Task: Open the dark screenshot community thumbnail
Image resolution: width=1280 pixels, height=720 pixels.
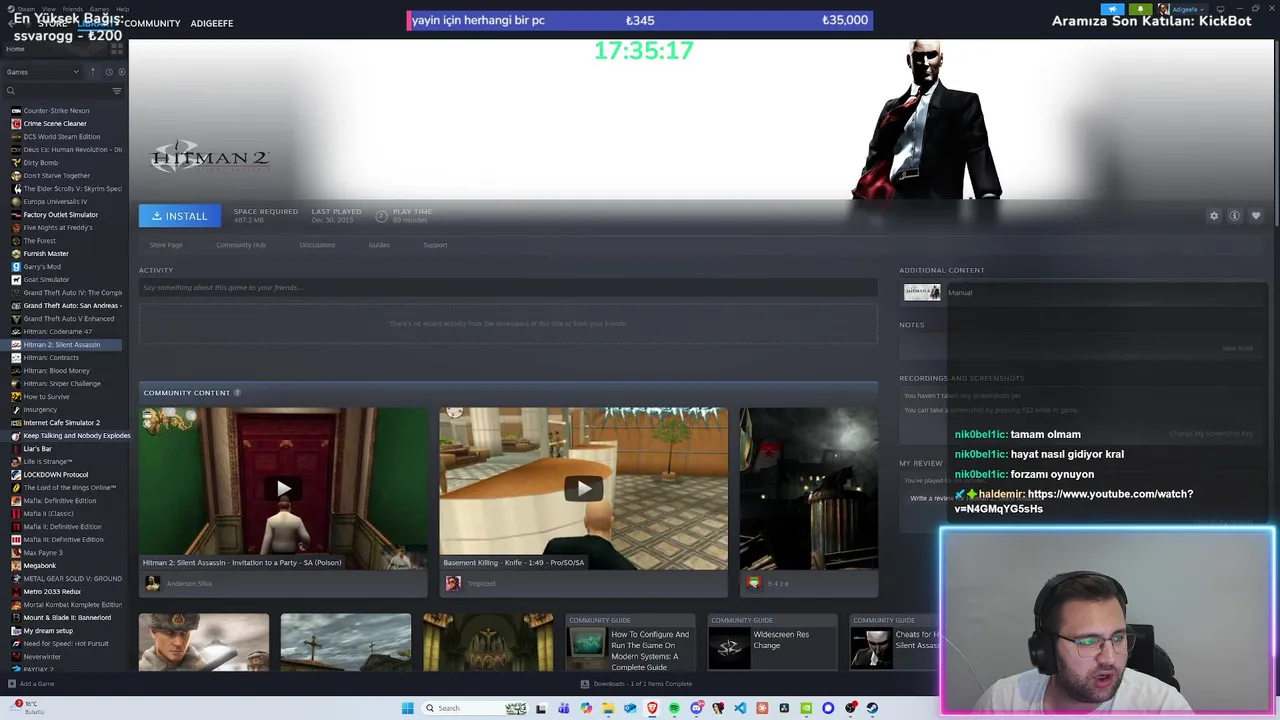Action: point(809,489)
